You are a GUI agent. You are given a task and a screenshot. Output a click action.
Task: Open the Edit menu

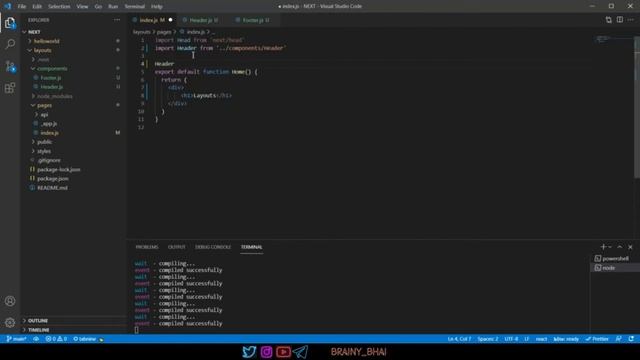pos(37,7)
